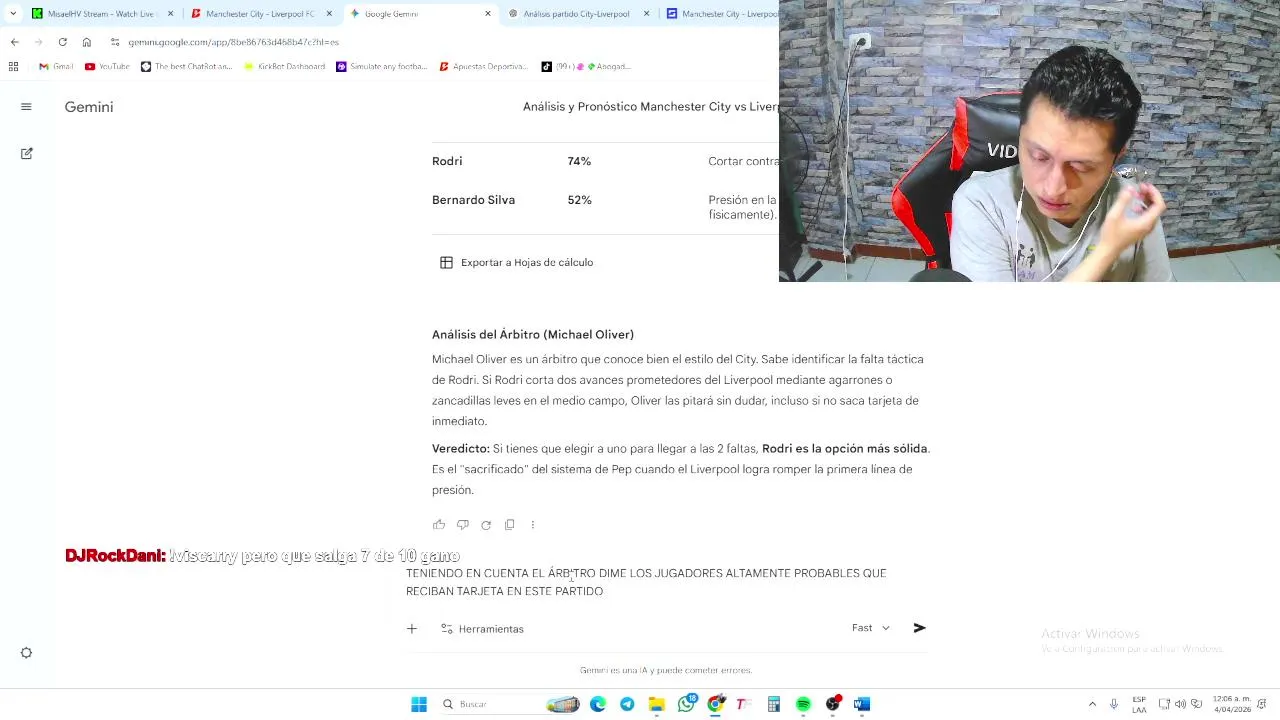1280x720 pixels.
Task: Open Microsoft Word from taskbar
Action: pyautogui.click(x=862, y=704)
